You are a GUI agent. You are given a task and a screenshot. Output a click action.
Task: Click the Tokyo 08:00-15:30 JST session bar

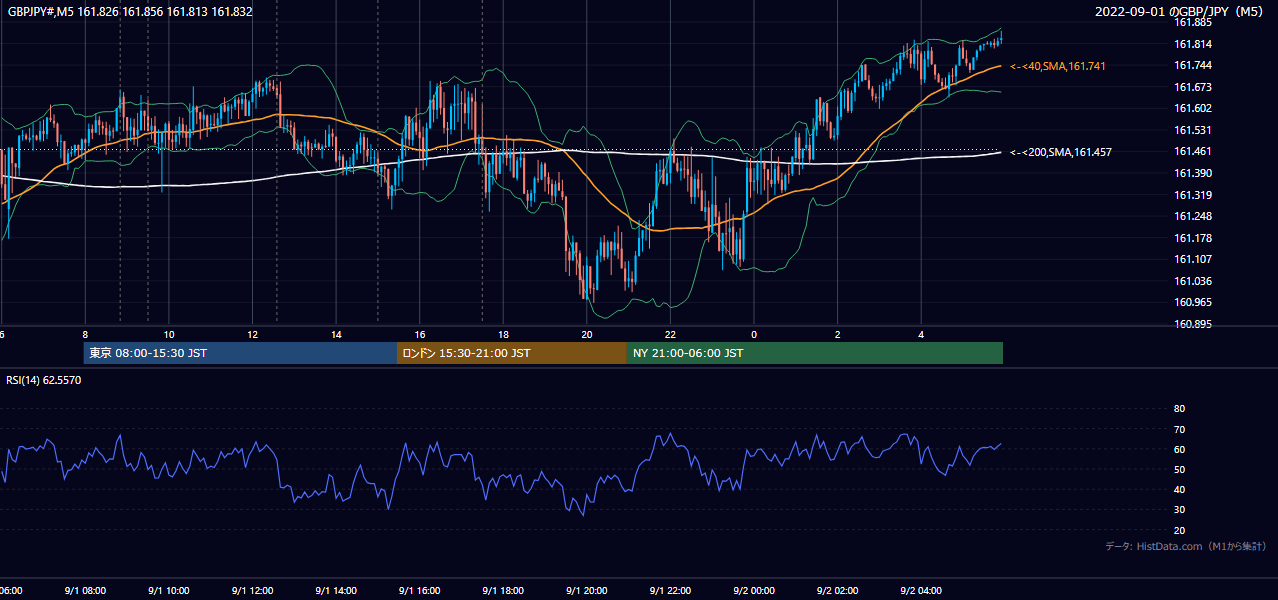pyautogui.click(x=240, y=353)
